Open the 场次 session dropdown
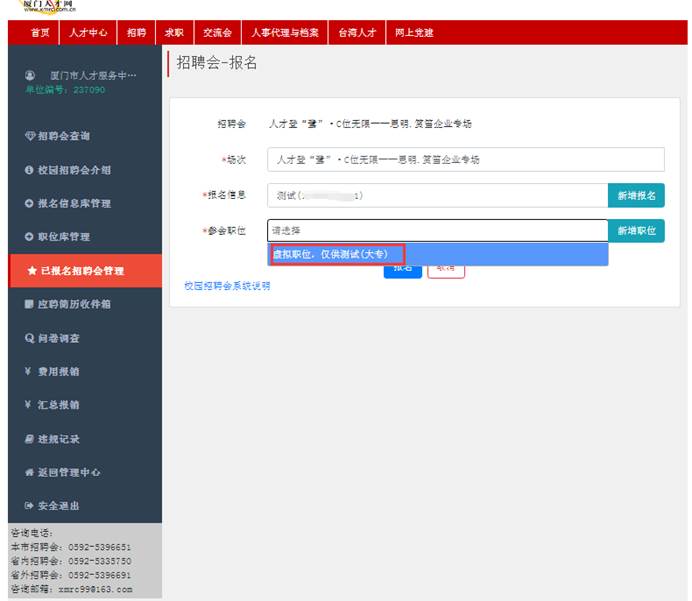The image size is (692, 601). tap(465, 160)
